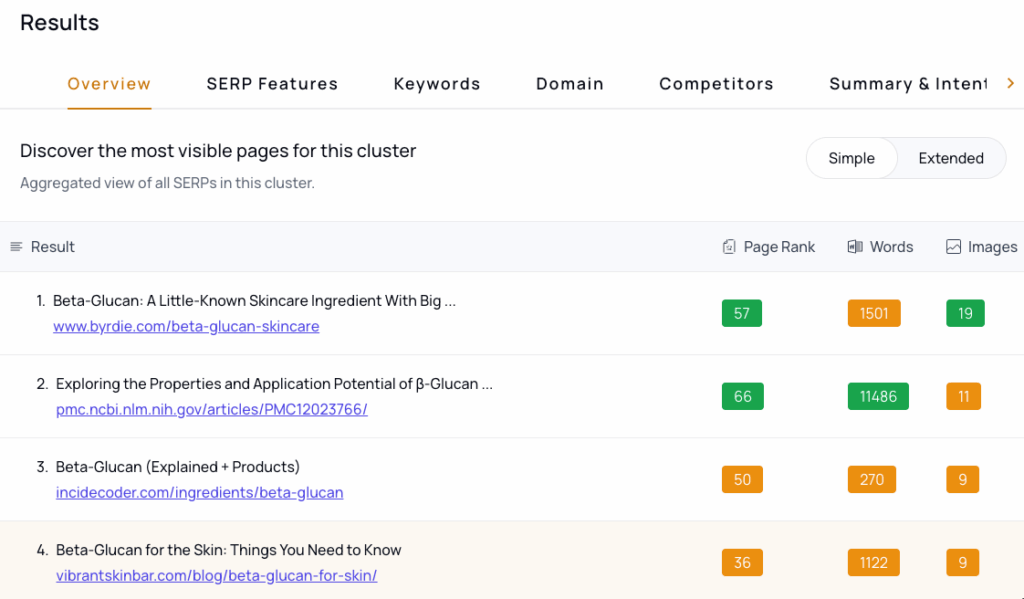Screen dimensions: 1024x599
Task: Open the pmc.ncbi.nlm.nih.gov article link
Action: (x=212, y=410)
